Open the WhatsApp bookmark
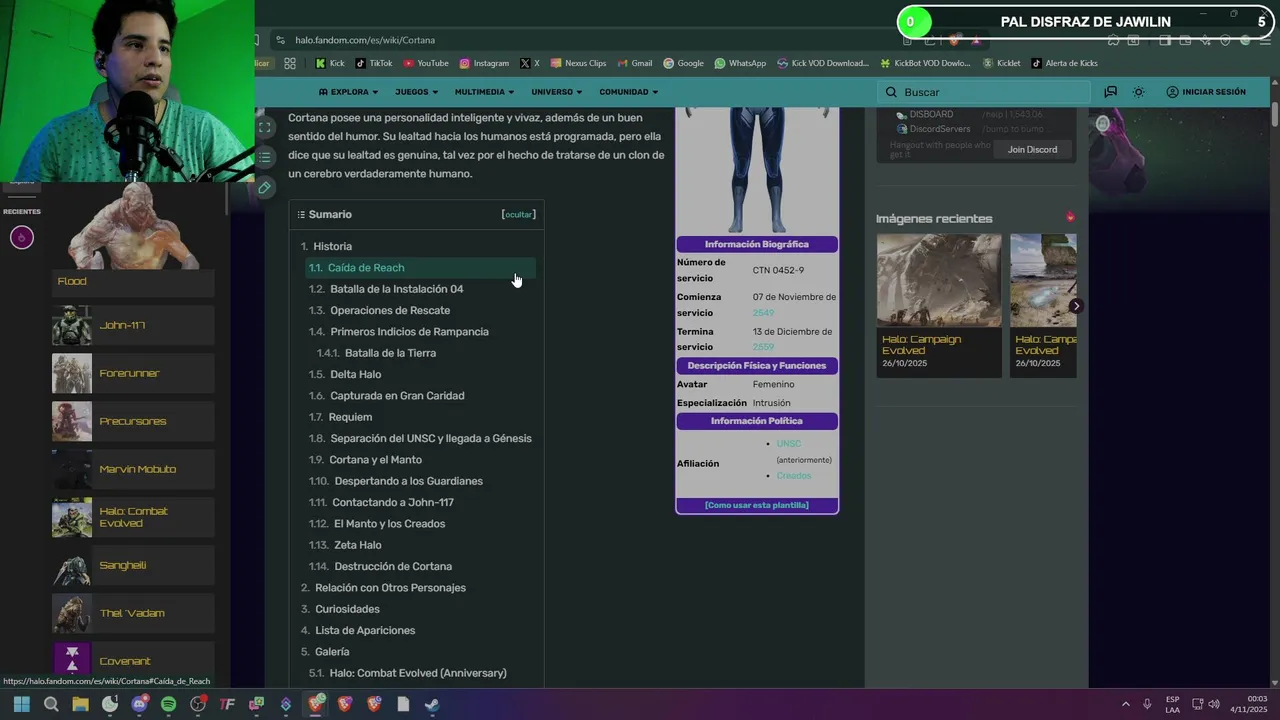Viewport: 1280px width, 720px height. point(740,63)
